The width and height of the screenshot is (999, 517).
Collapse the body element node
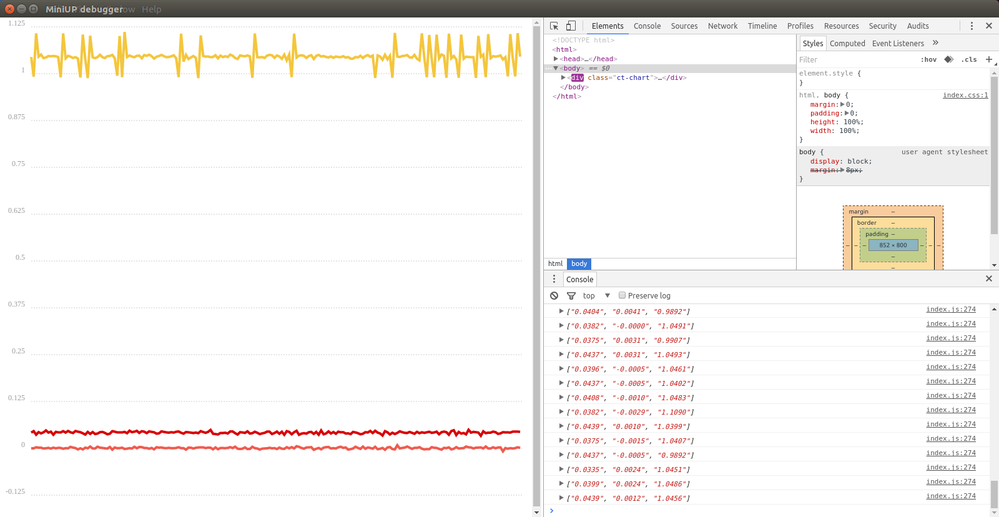[x=556, y=68]
